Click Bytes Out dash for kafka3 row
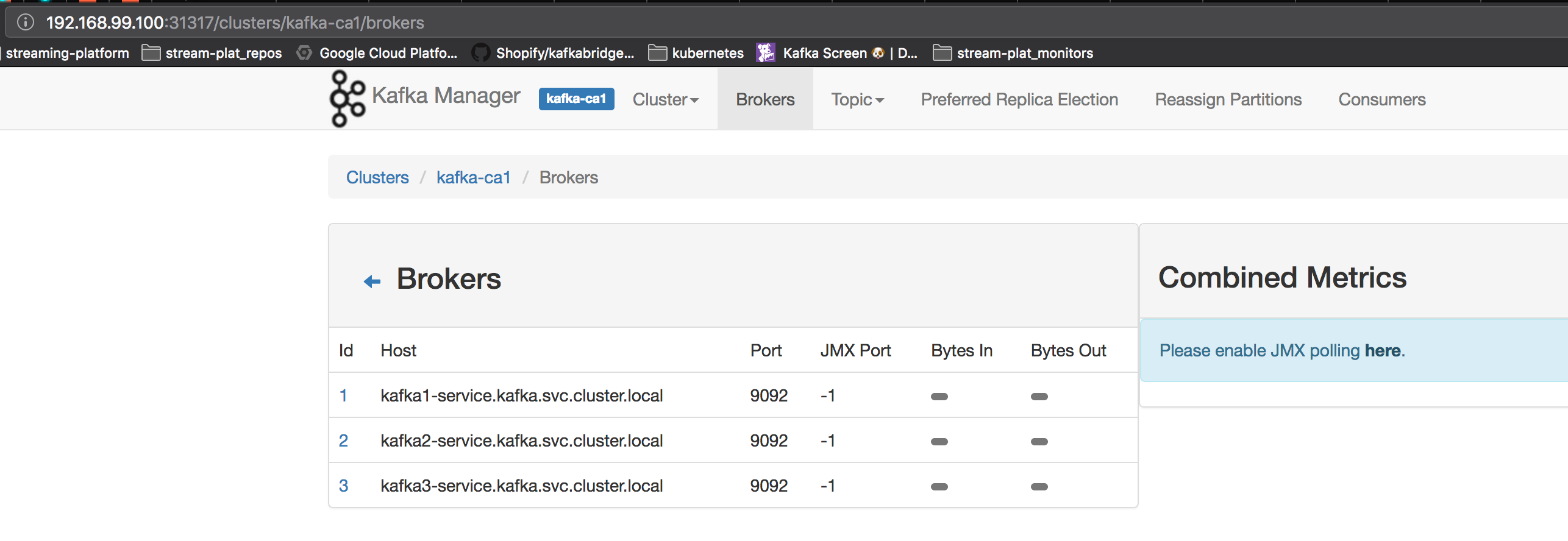The image size is (1568, 541). point(1039,487)
